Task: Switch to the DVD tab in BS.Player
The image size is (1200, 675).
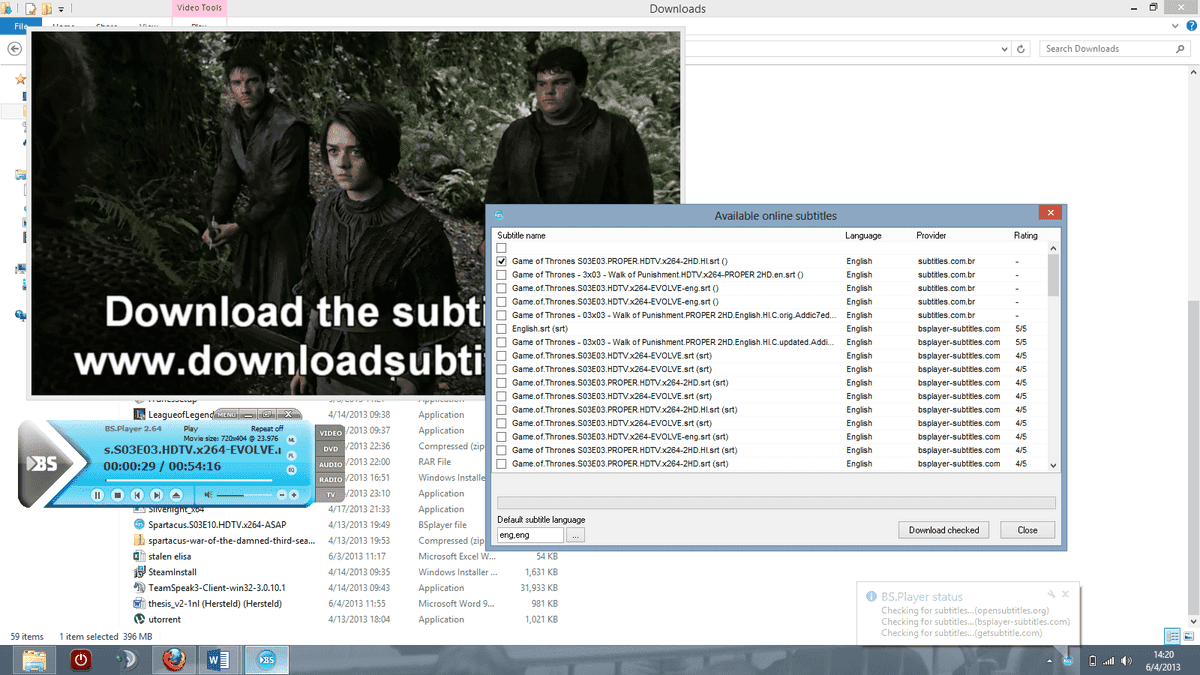Action: pos(330,449)
